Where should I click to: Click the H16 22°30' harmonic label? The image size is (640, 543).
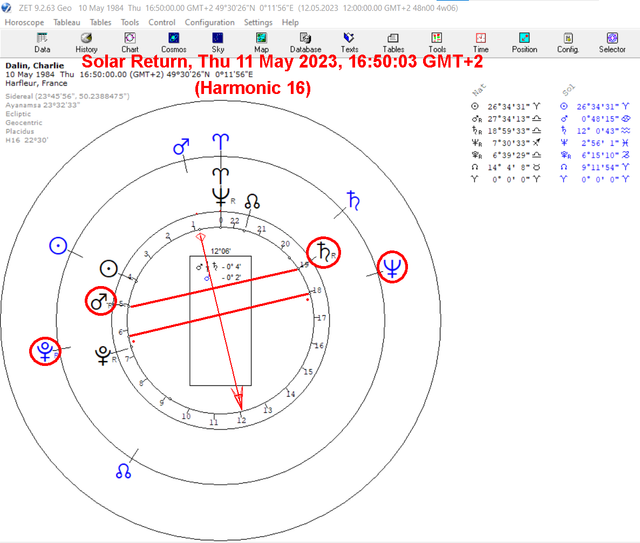pyautogui.click(x=27, y=140)
